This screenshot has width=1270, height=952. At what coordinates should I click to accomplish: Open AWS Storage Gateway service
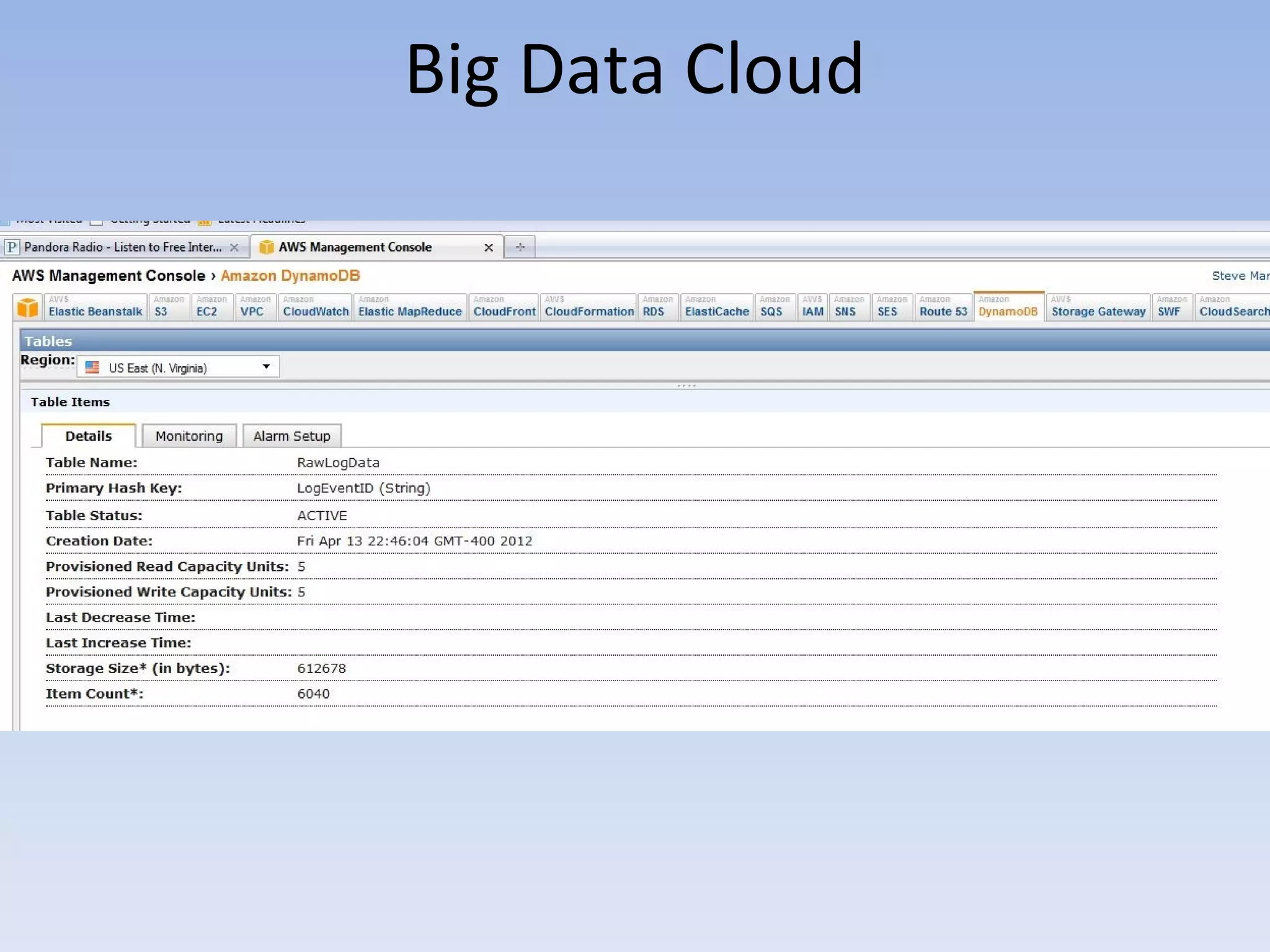(1098, 307)
